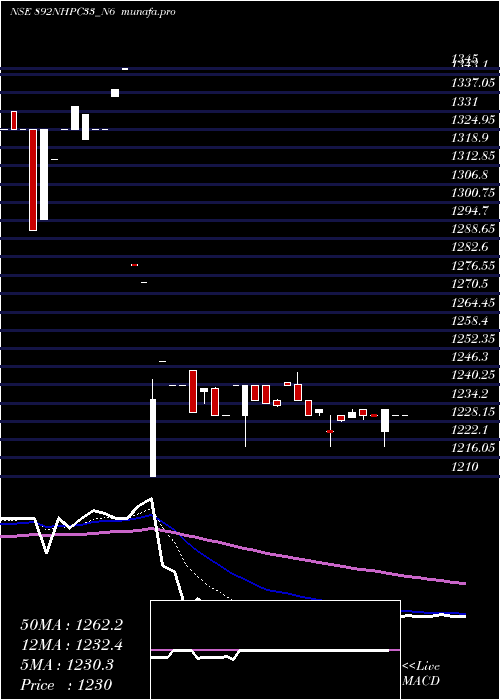Click the 1324.95 price axis label
500x700 pixels.
pos(473,119)
